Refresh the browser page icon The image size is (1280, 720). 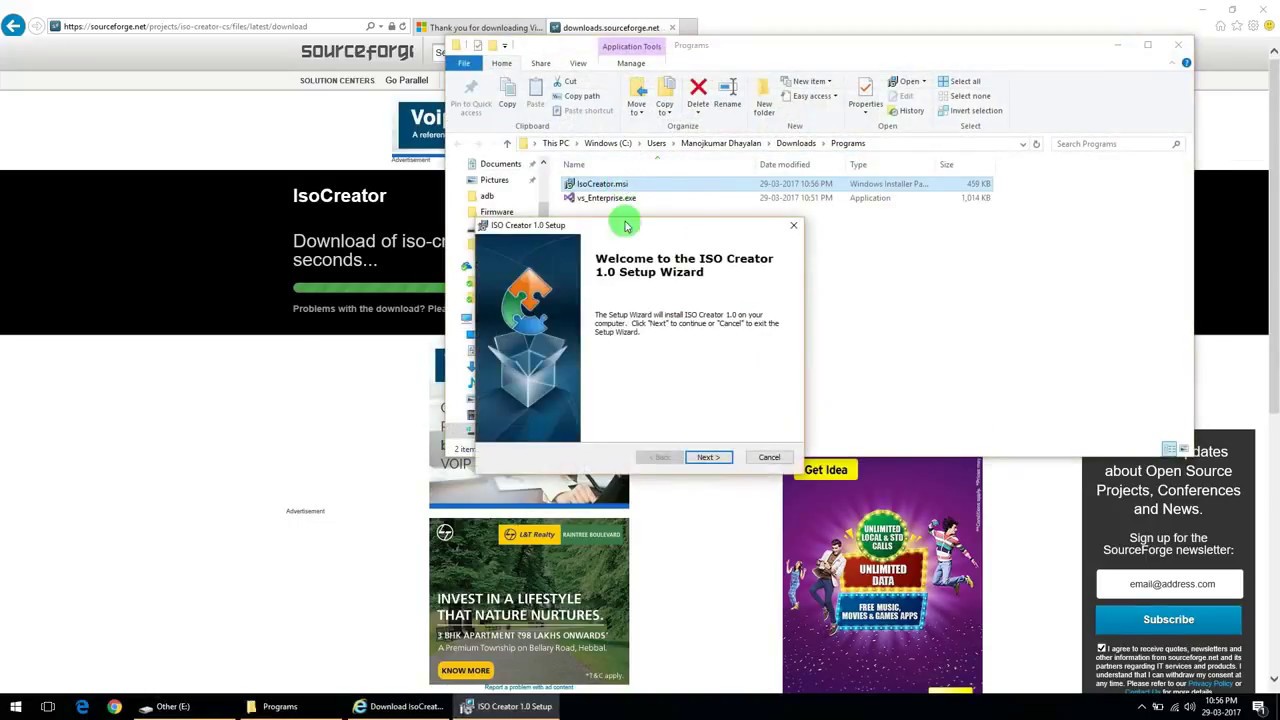[x=403, y=26]
